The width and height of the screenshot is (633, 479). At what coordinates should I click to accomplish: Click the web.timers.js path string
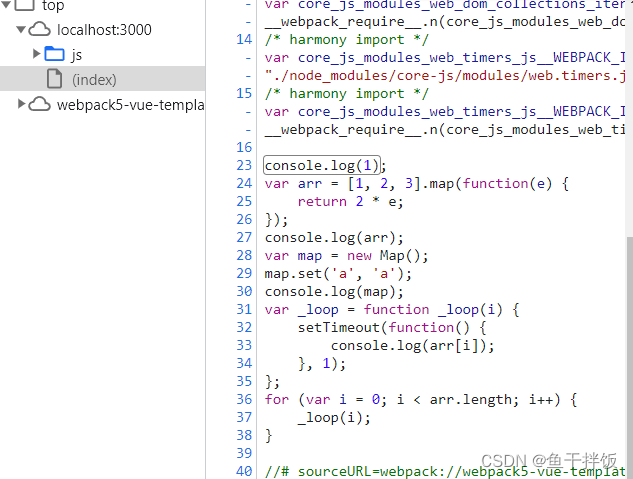tap(445, 76)
